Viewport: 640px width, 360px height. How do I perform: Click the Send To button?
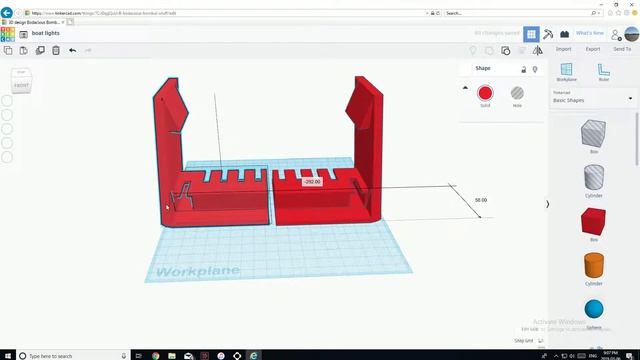(622, 49)
